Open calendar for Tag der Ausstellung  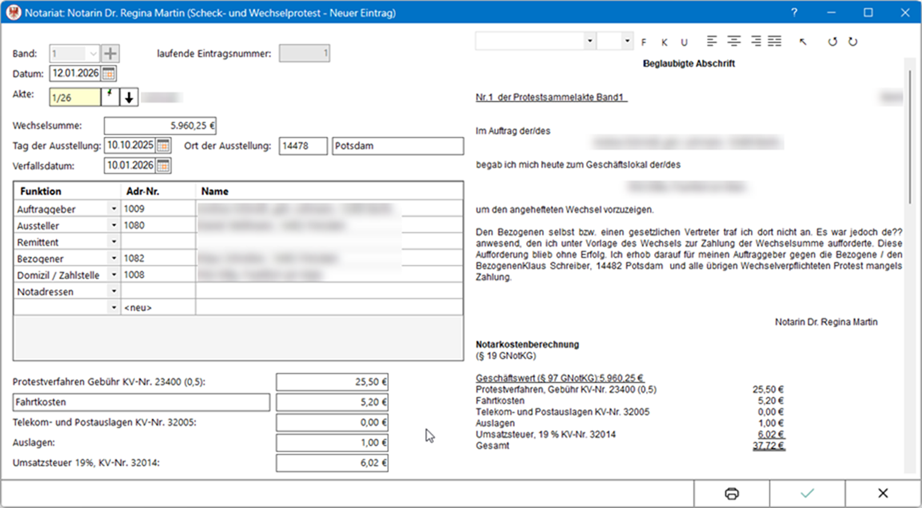click(163, 145)
